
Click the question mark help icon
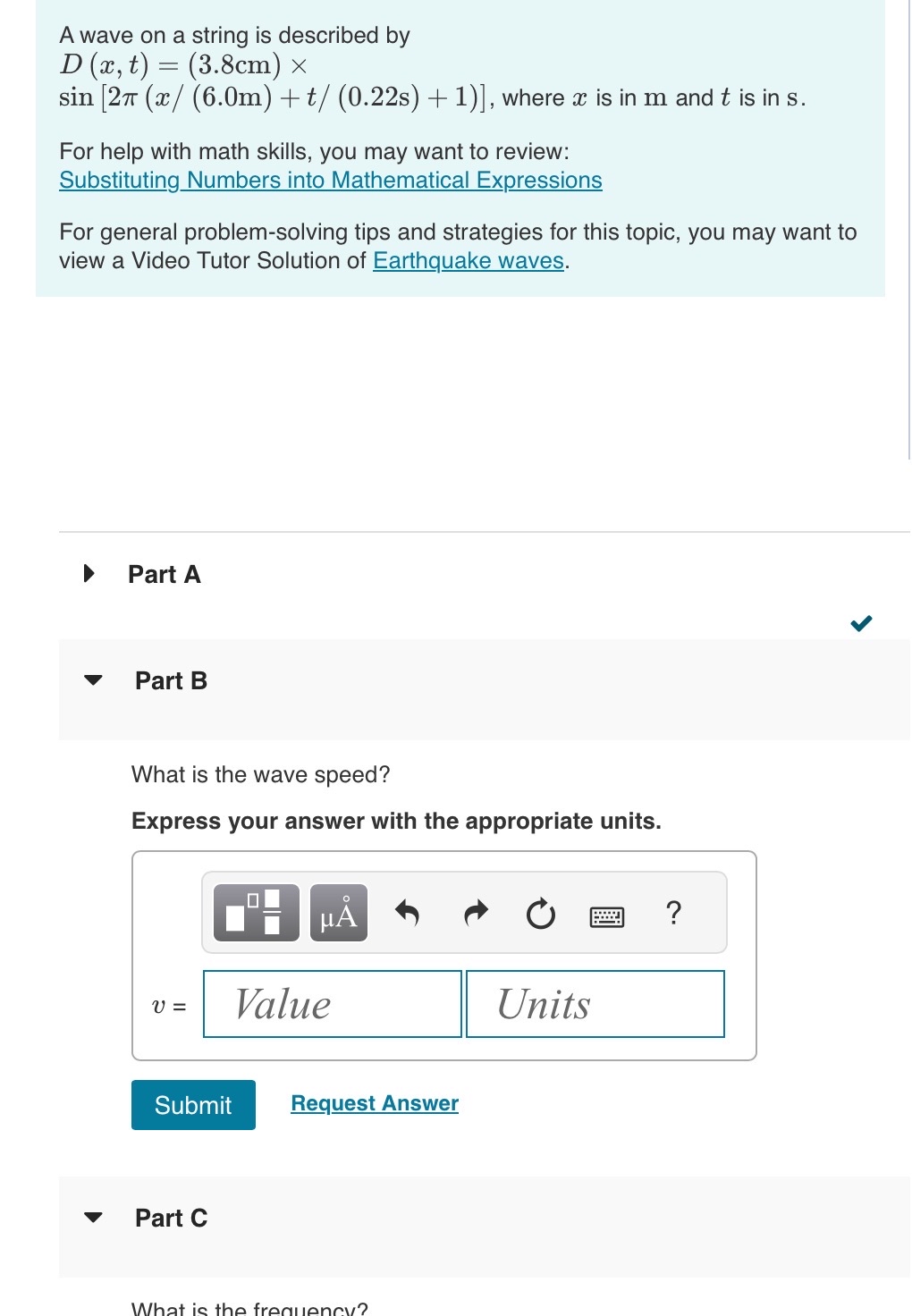coord(673,913)
